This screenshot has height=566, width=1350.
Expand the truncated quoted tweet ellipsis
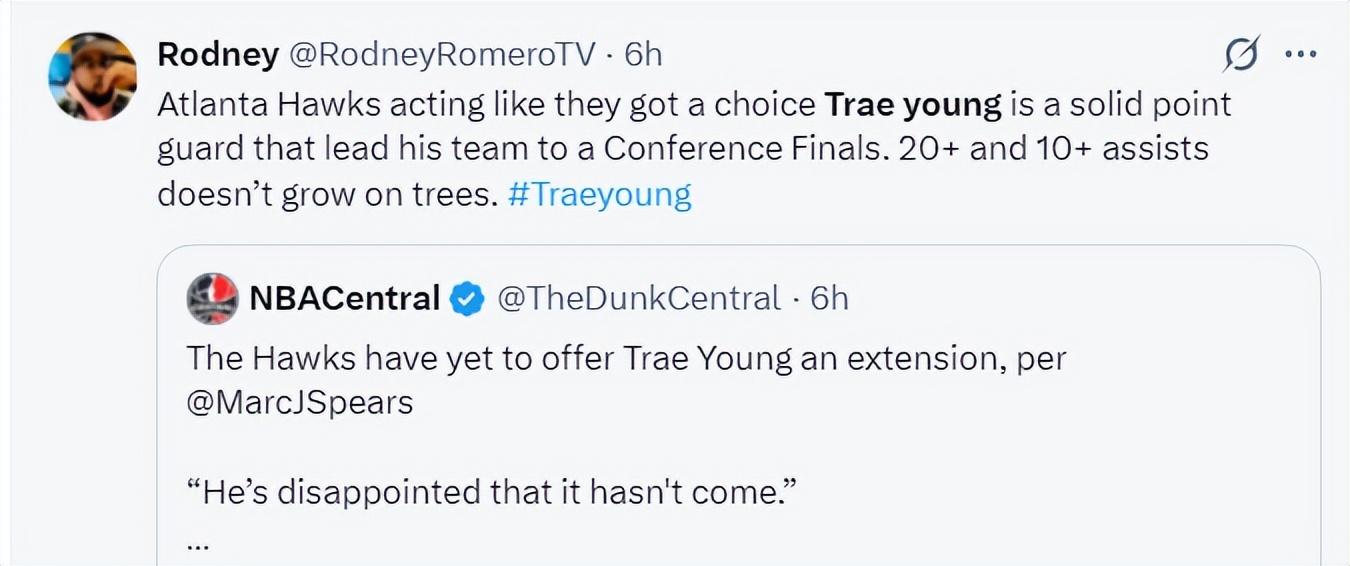coord(198,543)
